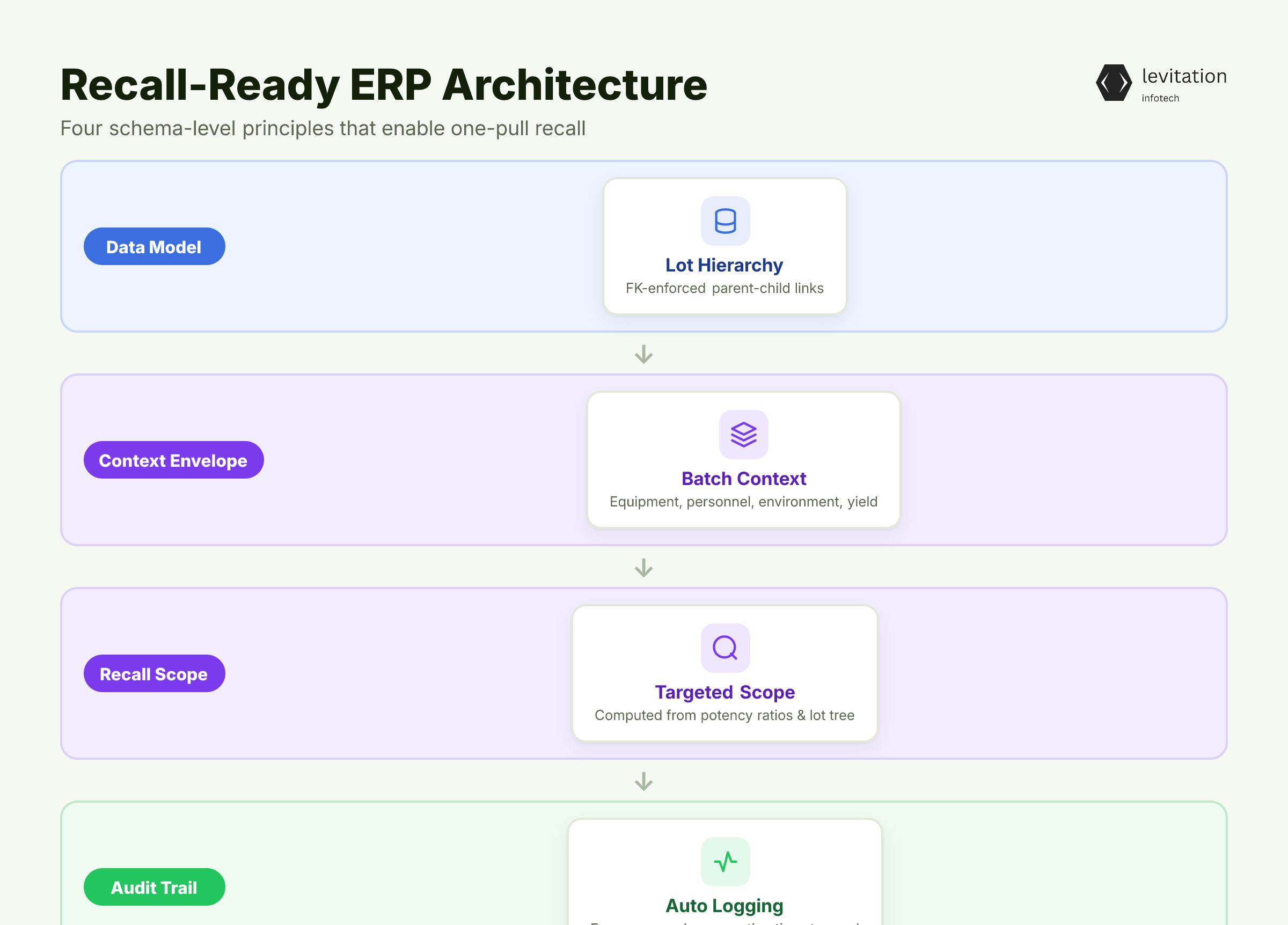The height and width of the screenshot is (925, 1288).
Task: Select the Data Model pill label
Action: [x=155, y=246]
